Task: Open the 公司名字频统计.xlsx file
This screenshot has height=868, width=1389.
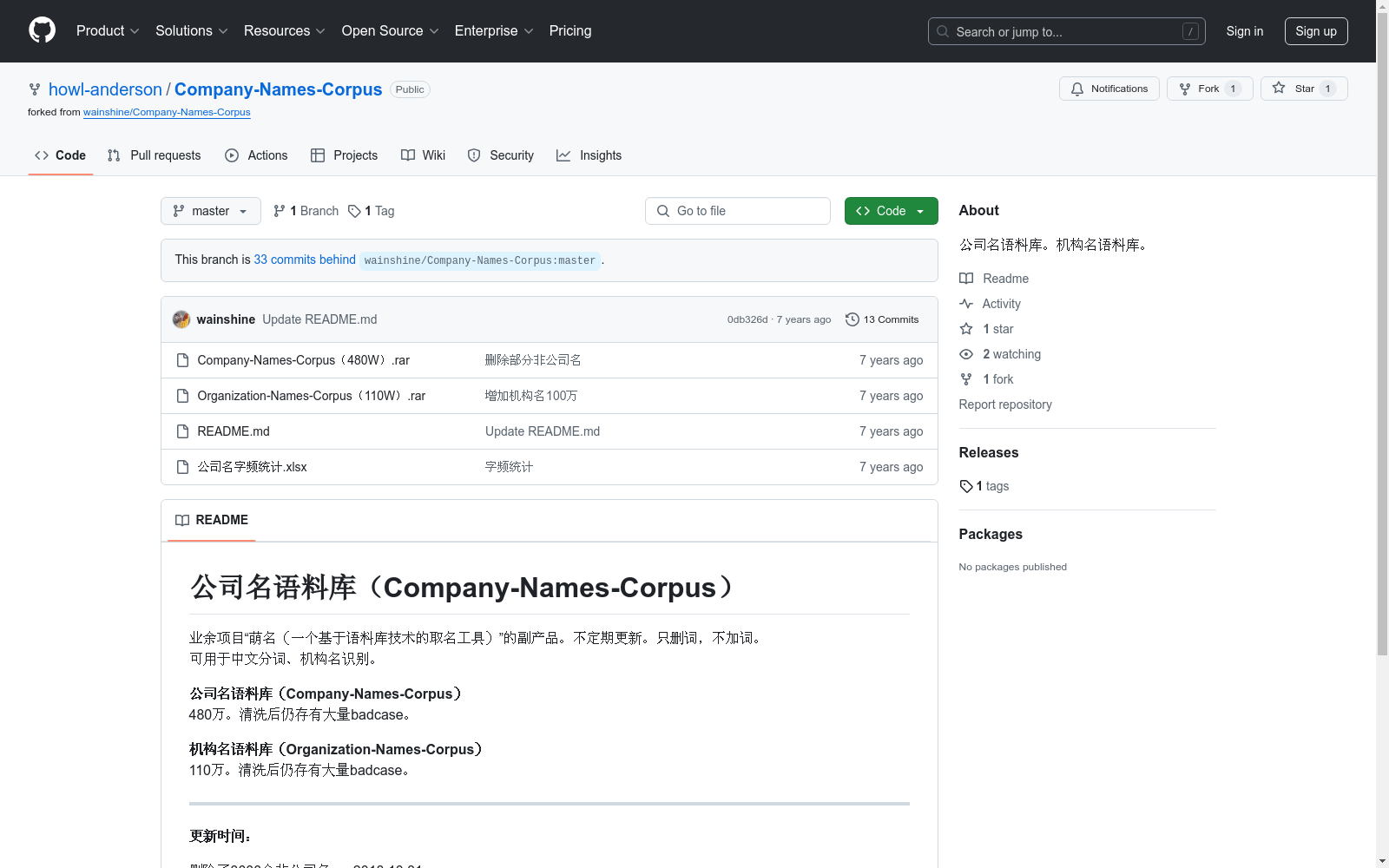Action: click(252, 467)
